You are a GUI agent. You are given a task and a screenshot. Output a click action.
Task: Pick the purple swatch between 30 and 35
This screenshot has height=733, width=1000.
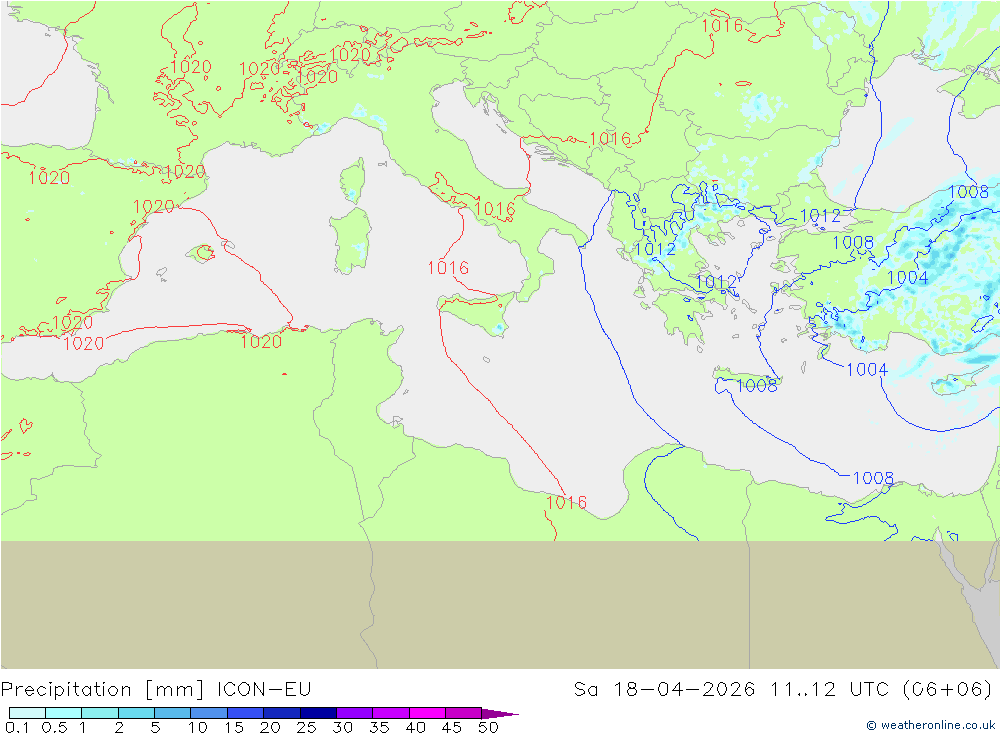[354, 713]
